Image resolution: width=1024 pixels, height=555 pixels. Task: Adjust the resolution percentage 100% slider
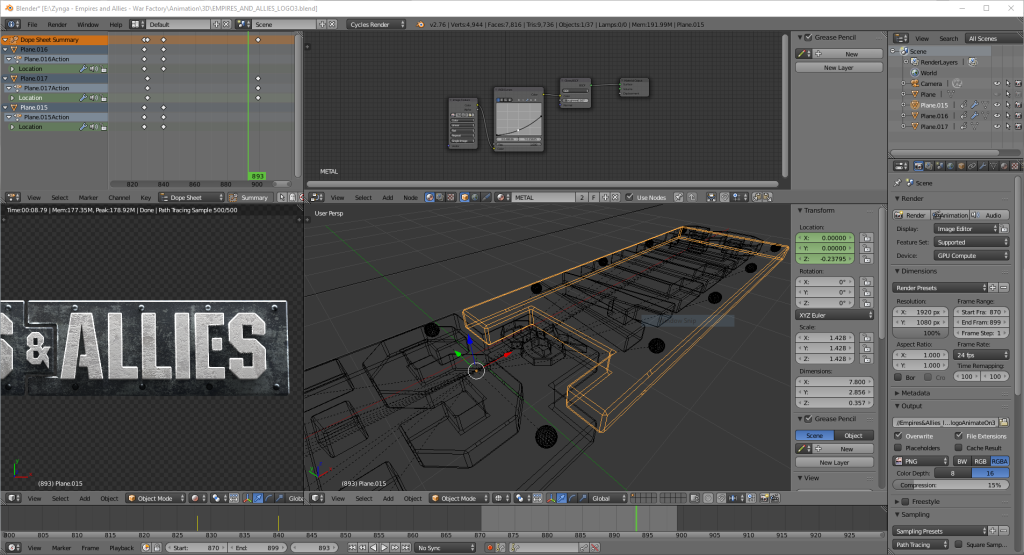(x=919, y=333)
